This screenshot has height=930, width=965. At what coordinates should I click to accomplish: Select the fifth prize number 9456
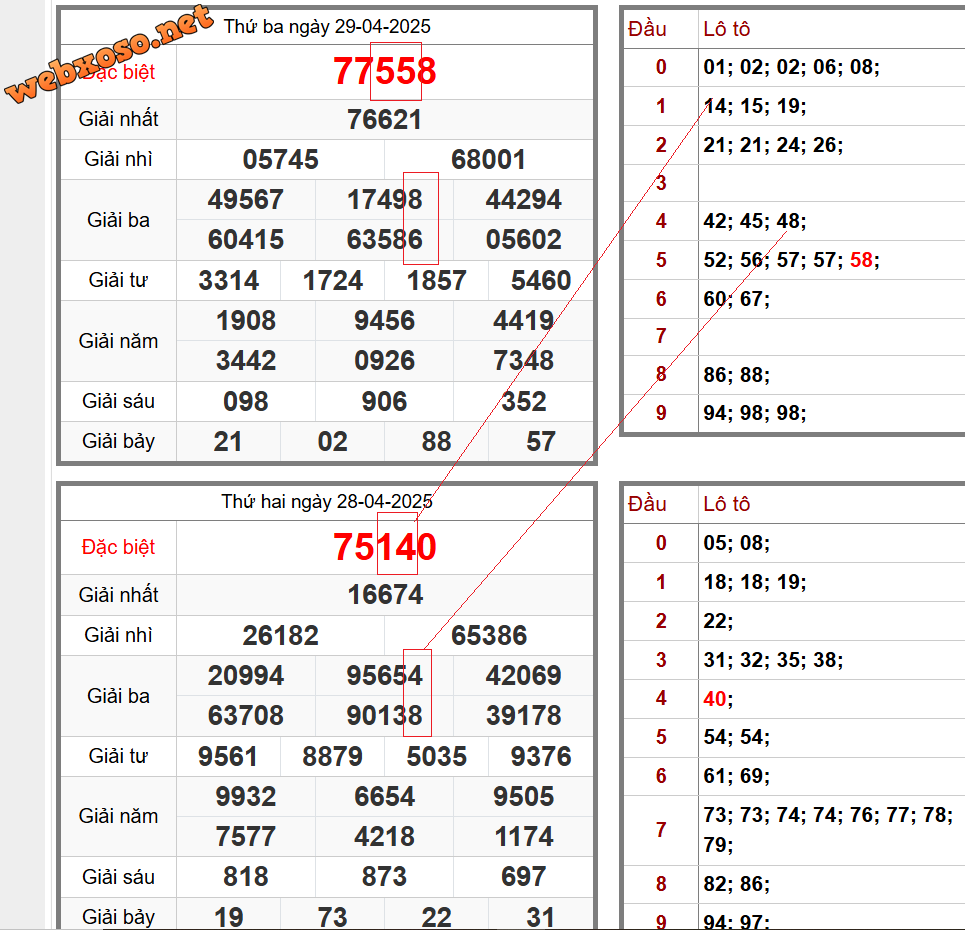coord(385,321)
